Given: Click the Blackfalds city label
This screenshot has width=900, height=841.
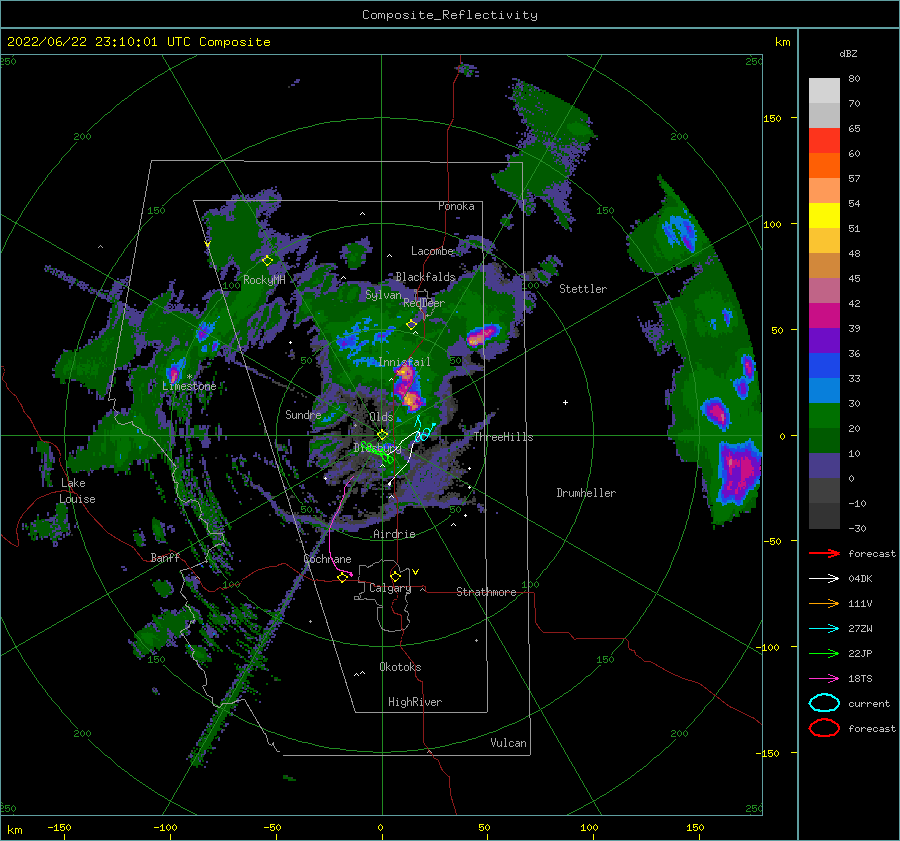Looking at the screenshot, I should (x=425, y=277).
